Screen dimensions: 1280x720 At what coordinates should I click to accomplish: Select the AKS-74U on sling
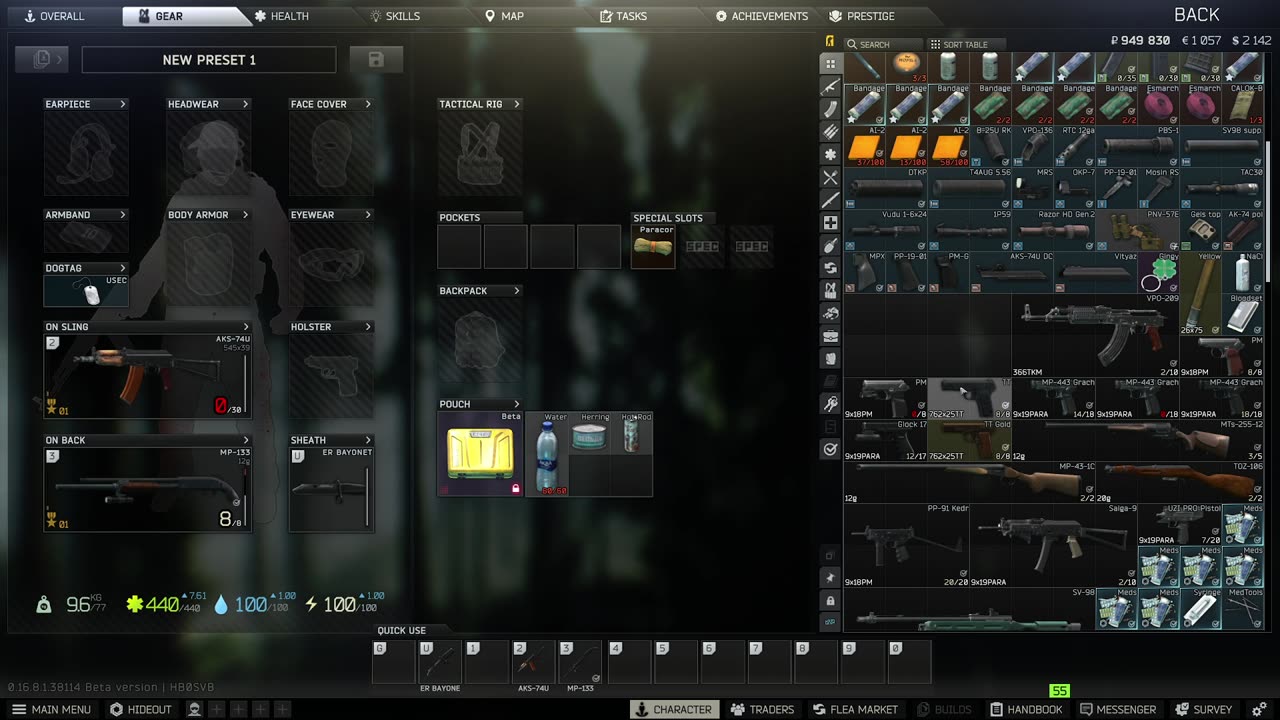click(x=147, y=376)
